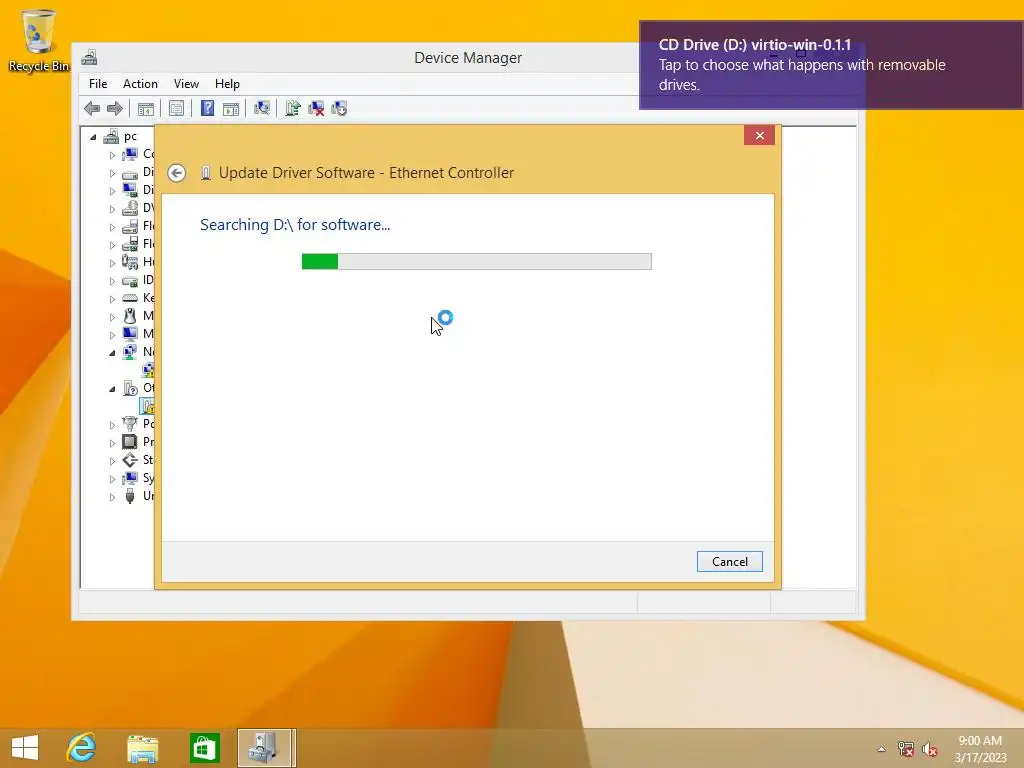
Task: Open the Help menu
Action: [x=227, y=84]
